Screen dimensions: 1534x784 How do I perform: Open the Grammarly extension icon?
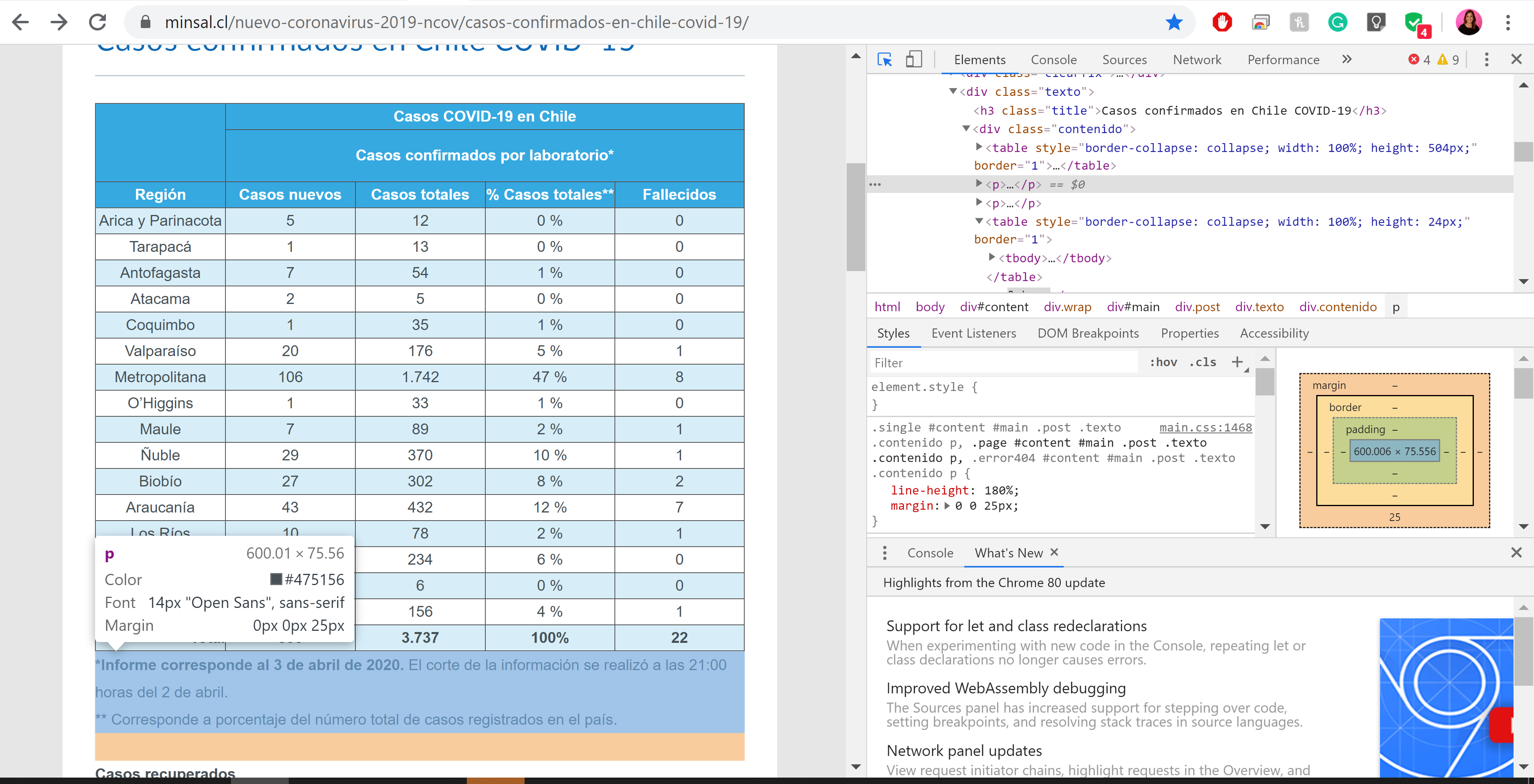point(1337,22)
